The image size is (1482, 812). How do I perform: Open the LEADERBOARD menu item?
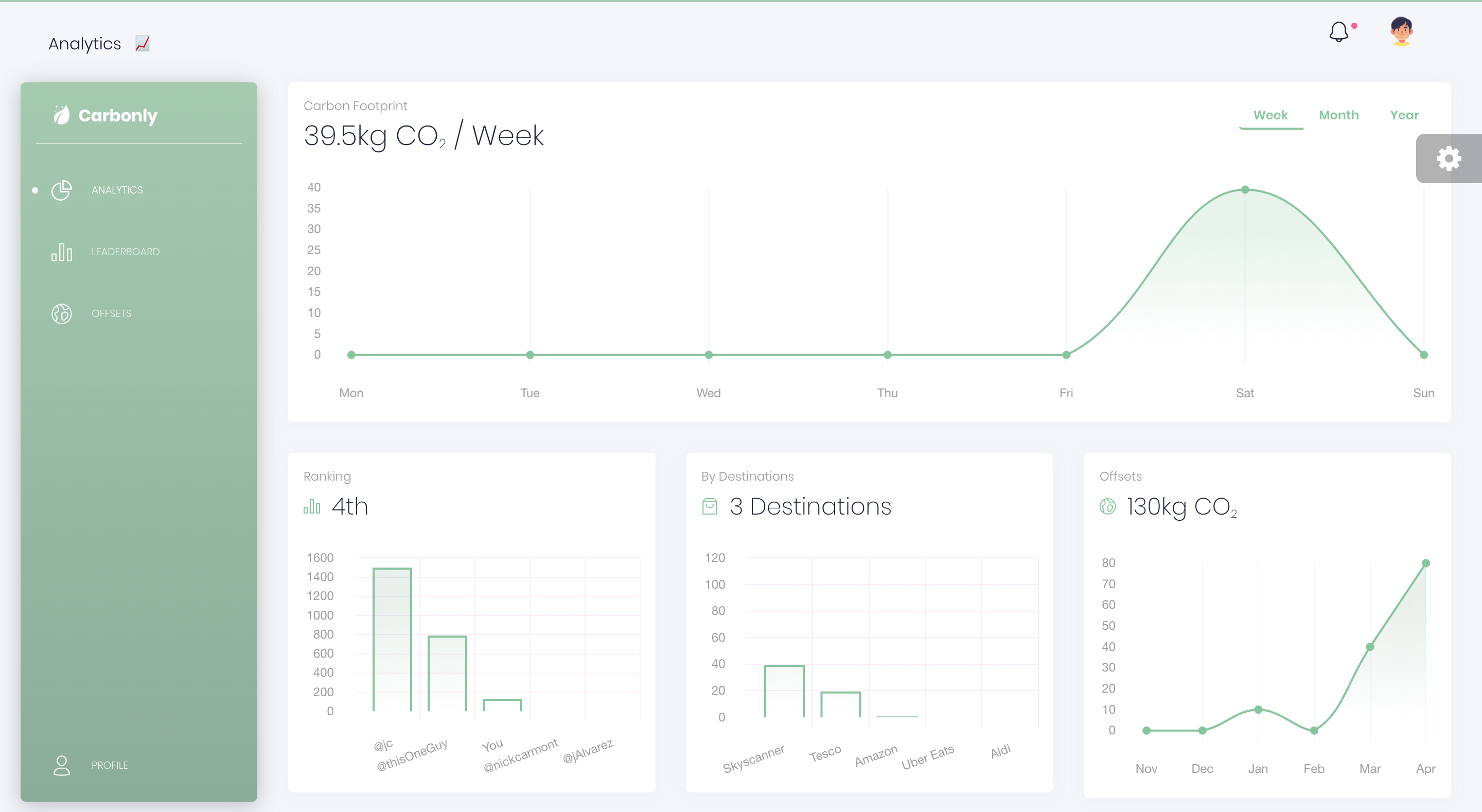point(126,252)
